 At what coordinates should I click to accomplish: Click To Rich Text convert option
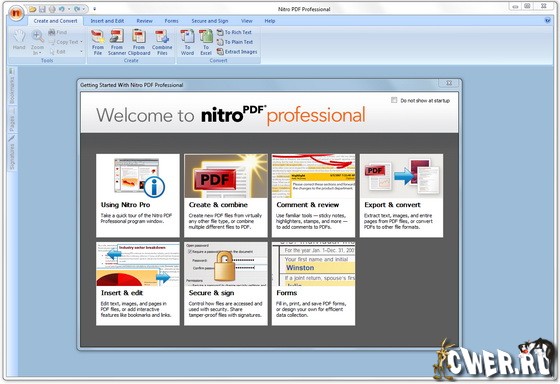tap(234, 32)
